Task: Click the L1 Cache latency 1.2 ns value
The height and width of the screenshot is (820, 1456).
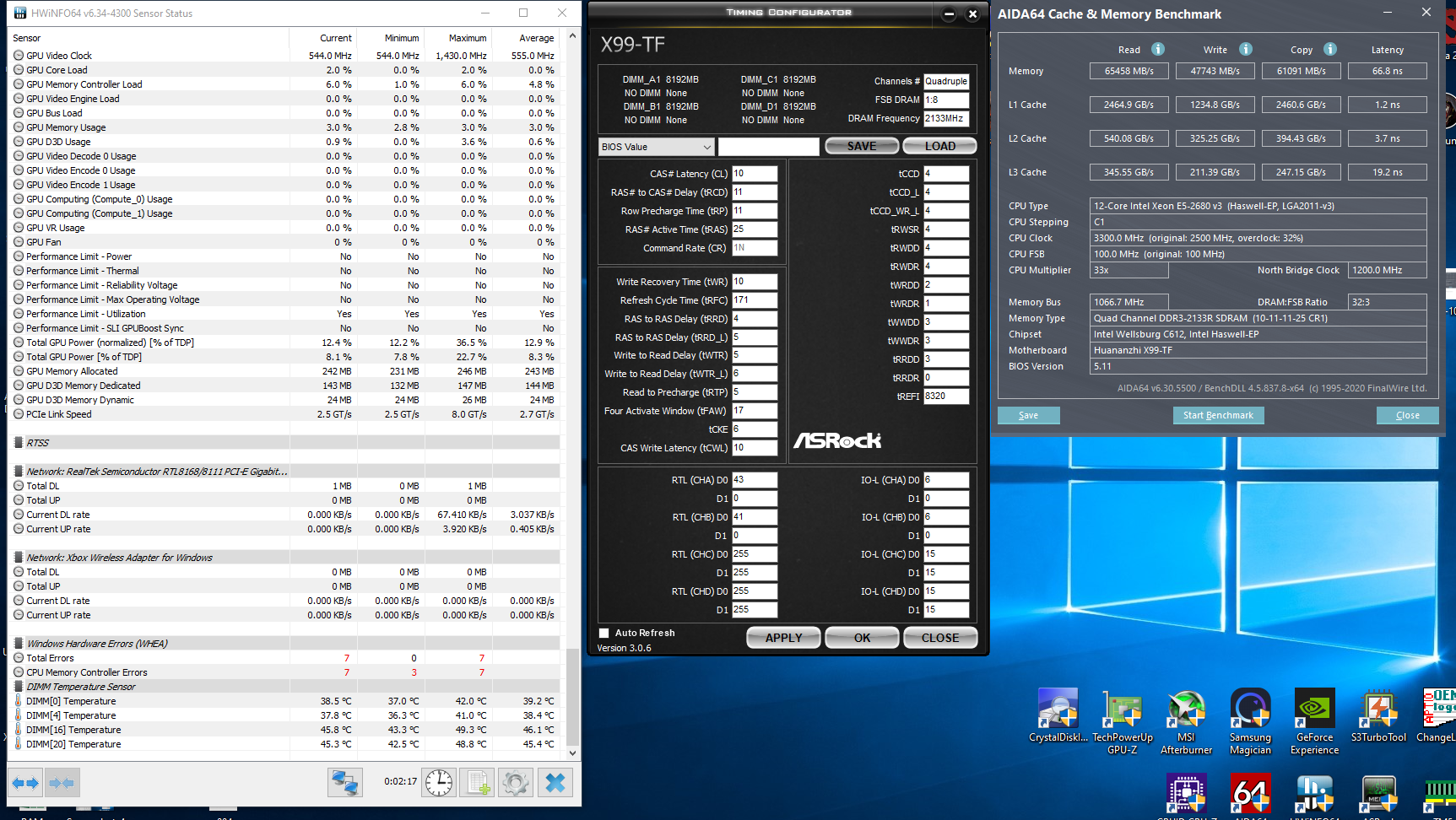Action: pos(1388,105)
